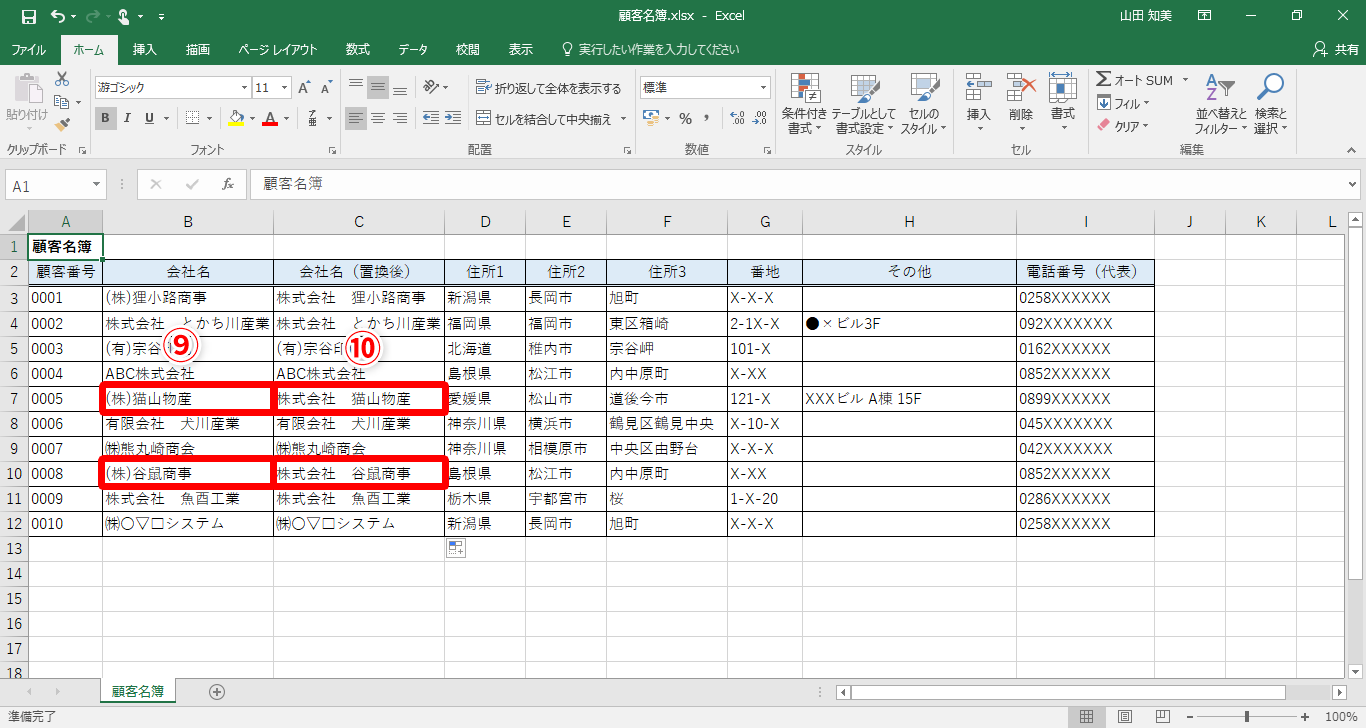Open the フィル fill dropdown
The width and height of the screenshot is (1366, 728).
(1122, 103)
